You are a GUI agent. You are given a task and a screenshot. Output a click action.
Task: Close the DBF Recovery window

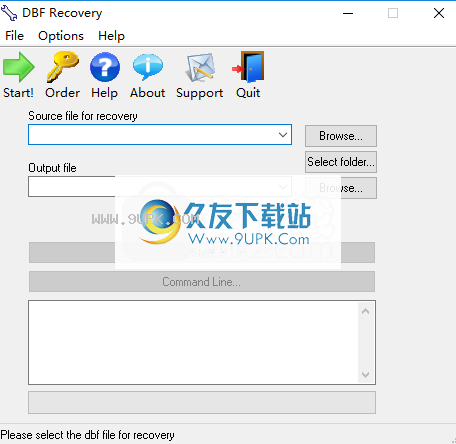439,13
